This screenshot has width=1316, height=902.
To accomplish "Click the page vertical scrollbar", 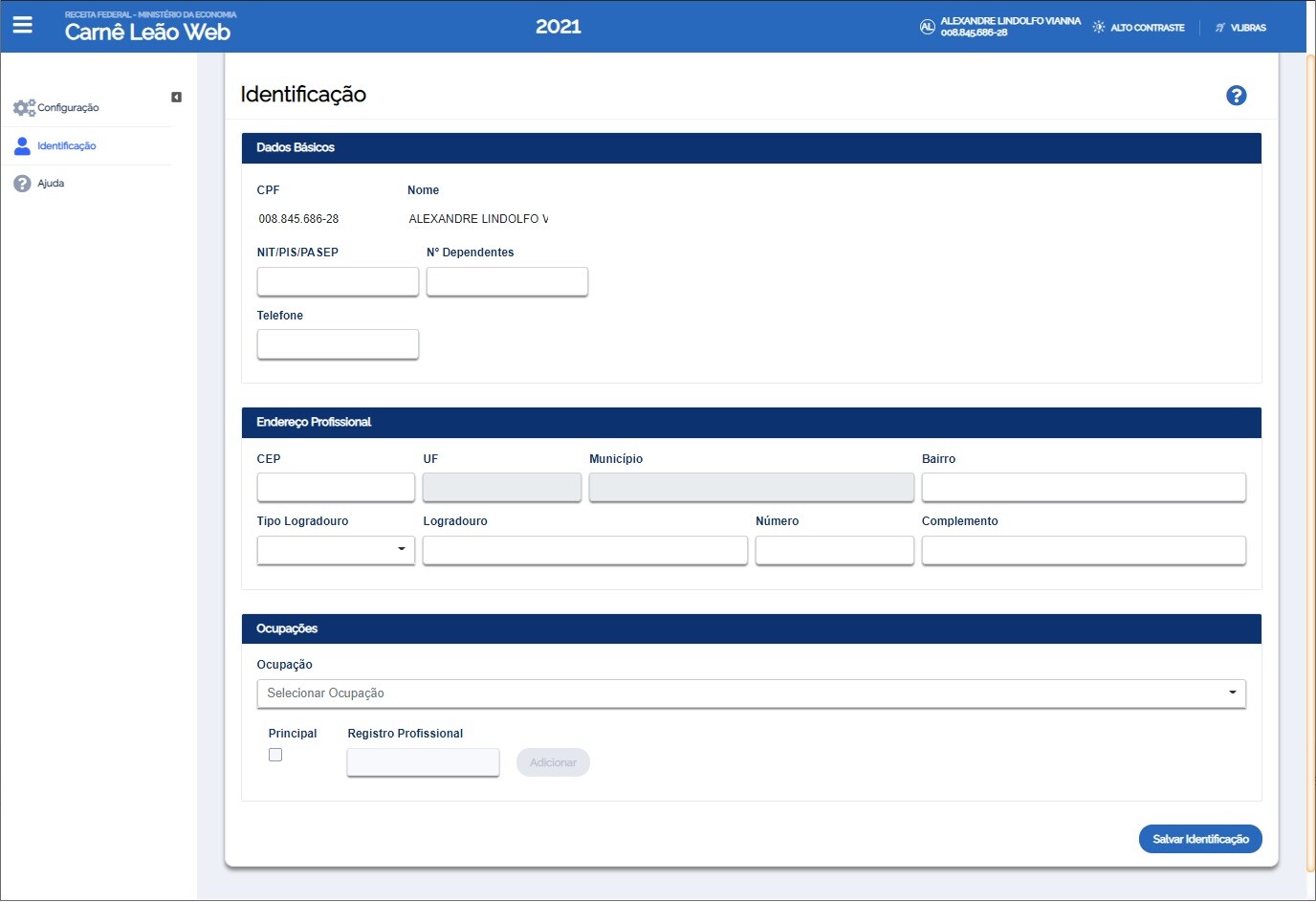I will click(x=1310, y=463).
